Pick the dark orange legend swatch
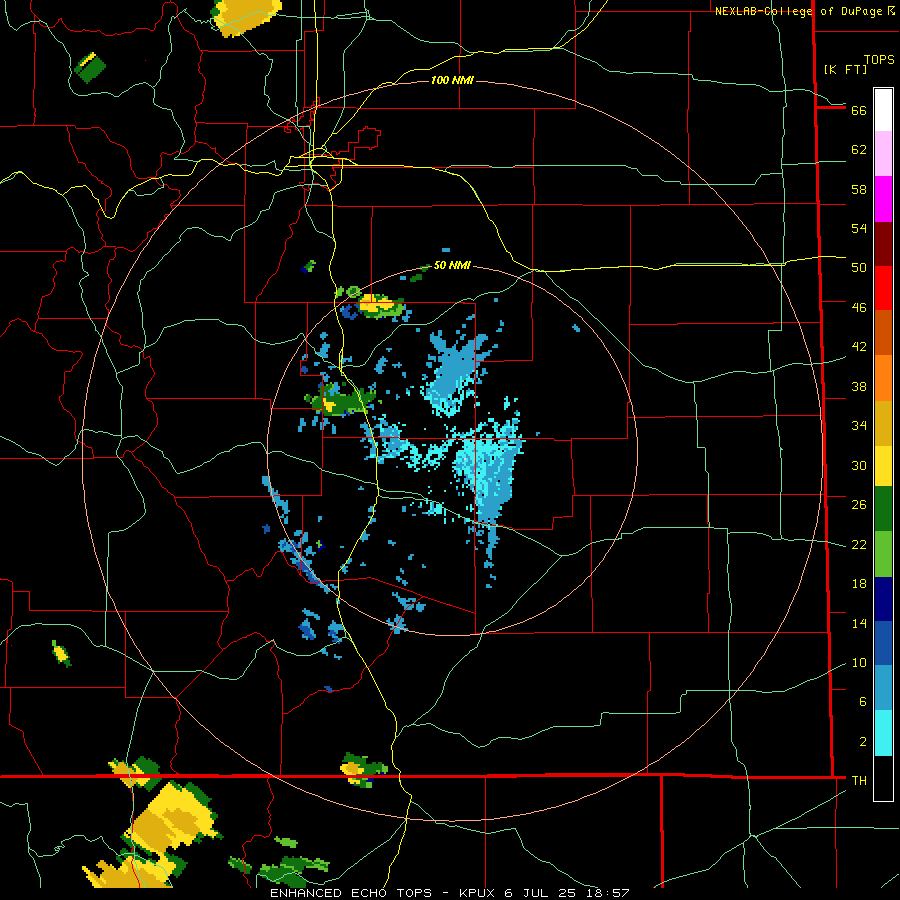Image resolution: width=900 pixels, height=900 pixels. click(x=883, y=332)
